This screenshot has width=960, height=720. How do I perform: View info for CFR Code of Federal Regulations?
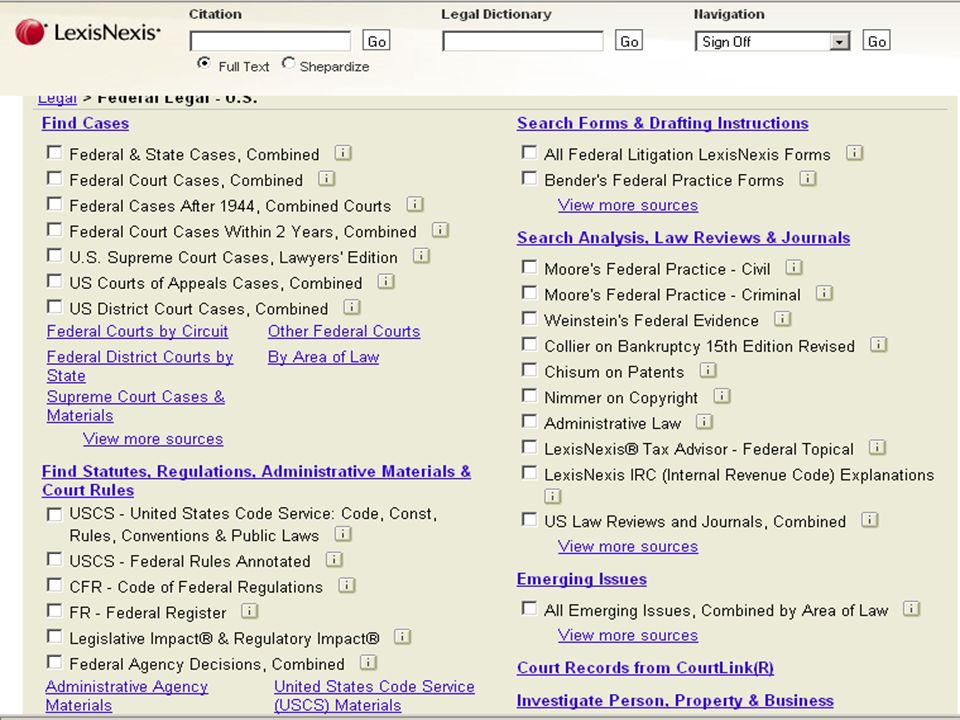347,585
